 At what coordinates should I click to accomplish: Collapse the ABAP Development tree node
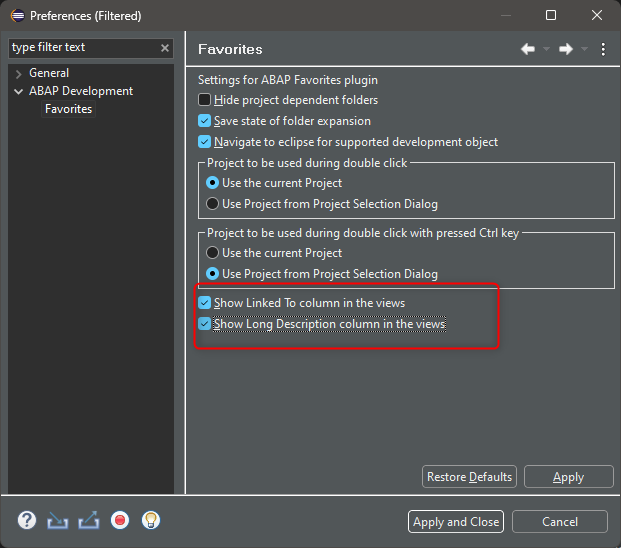[18, 91]
